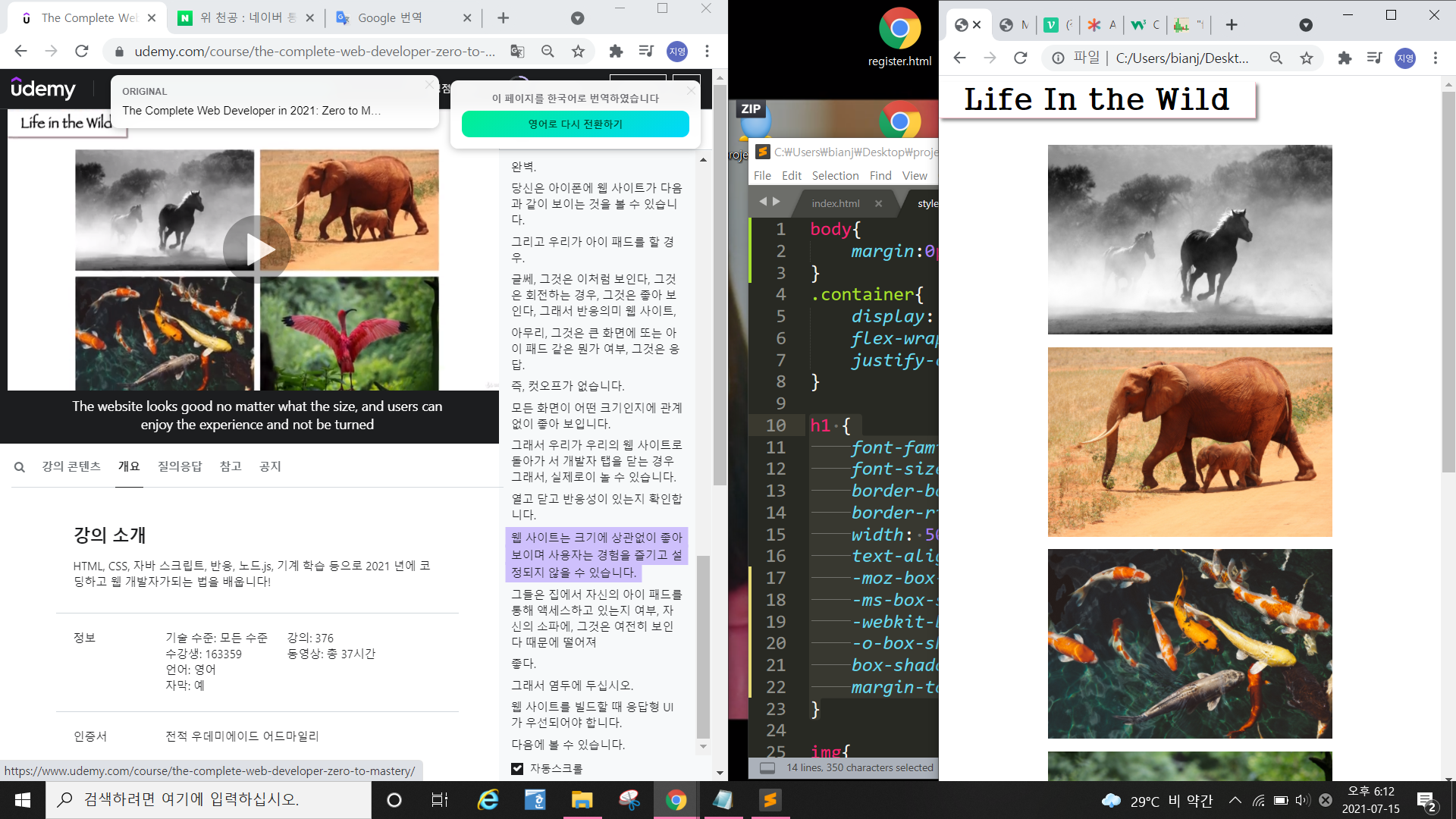This screenshot has width=1456, height=819.
Task: Uncheck the 자동스크롤 checkbox
Action: click(517, 768)
